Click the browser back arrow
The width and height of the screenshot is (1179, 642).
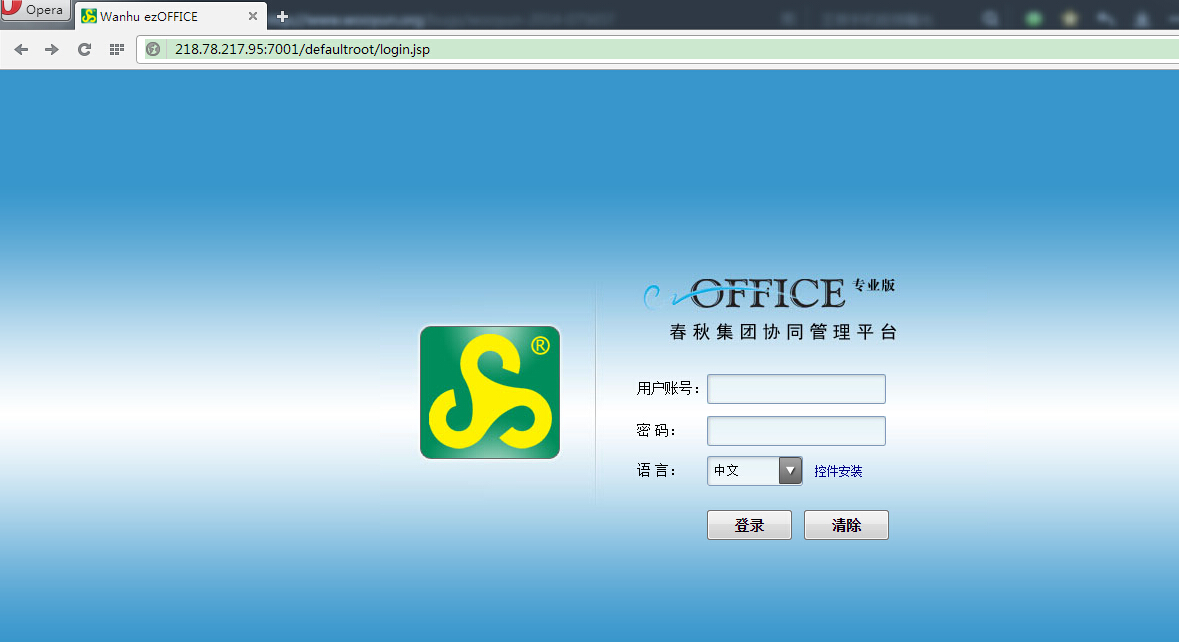[21, 50]
